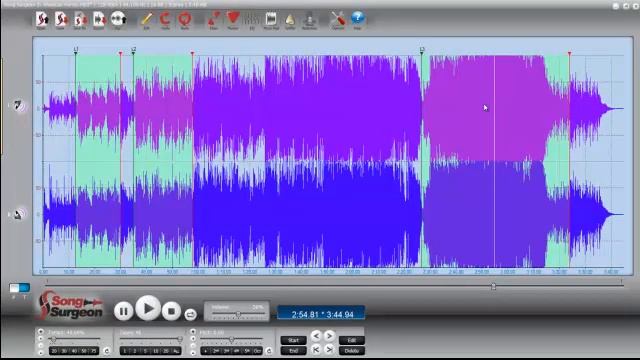
Task: Click the Open file toolbar icon
Action: [41, 19]
